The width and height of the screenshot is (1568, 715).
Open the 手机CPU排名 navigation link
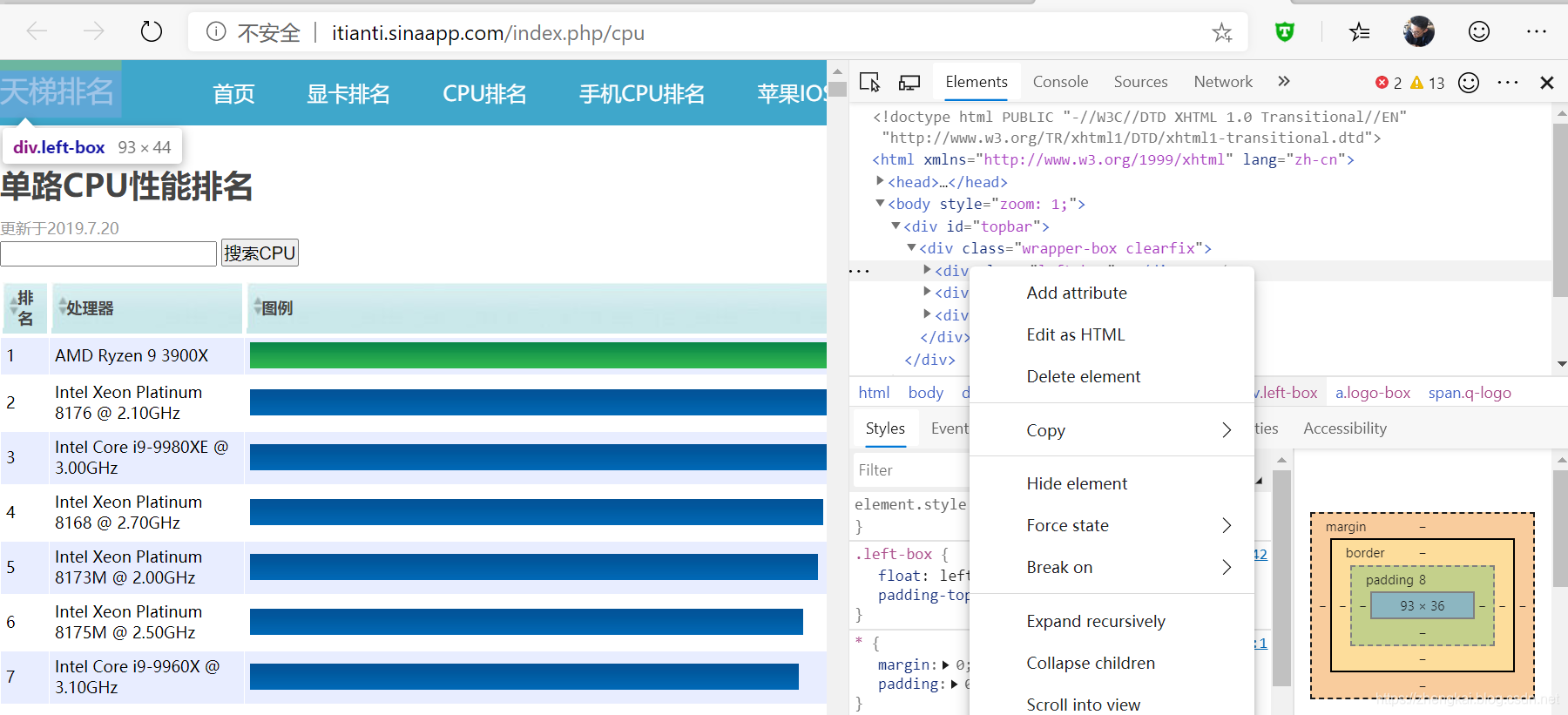pyautogui.click(x=642, y=94)
